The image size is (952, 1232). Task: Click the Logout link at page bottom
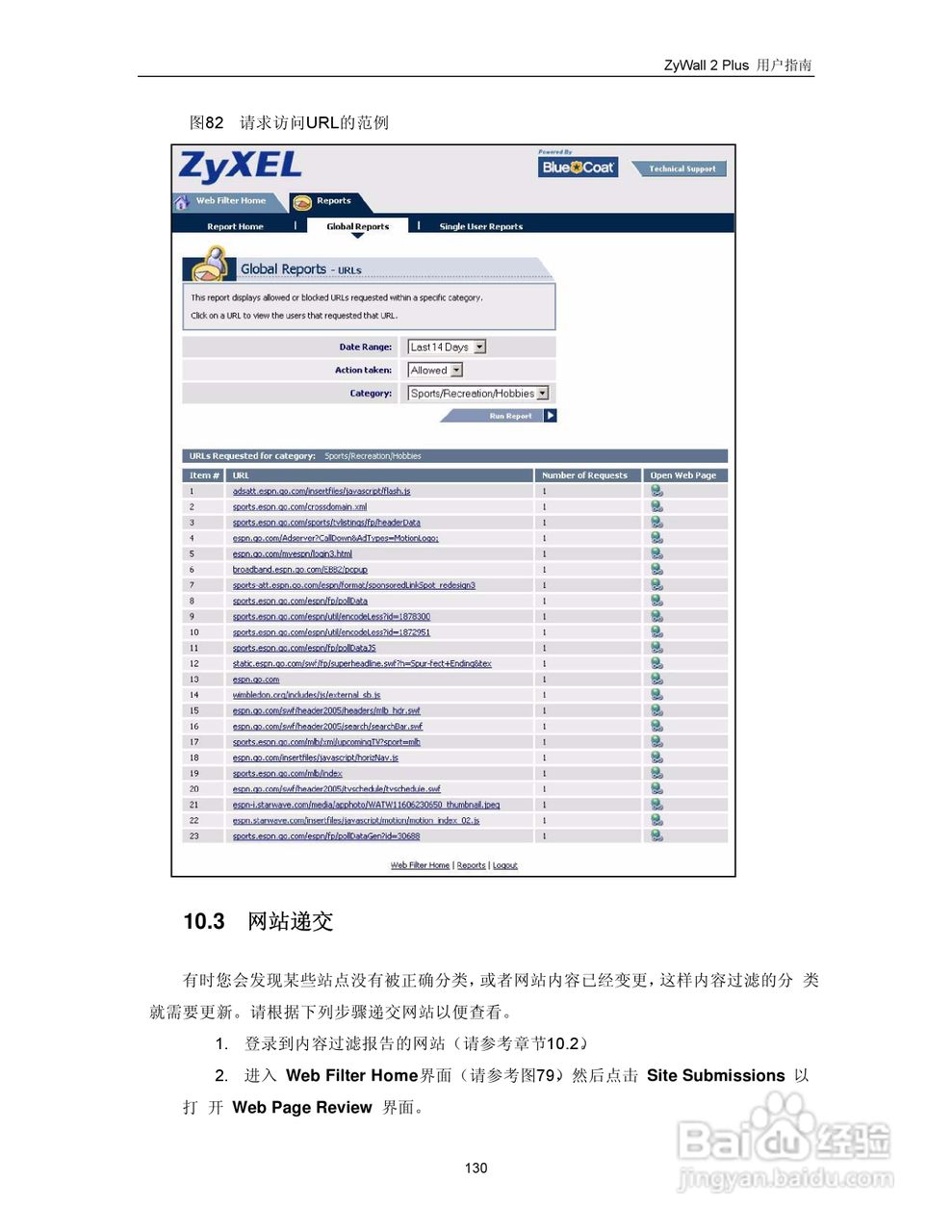pyautogui.click(x=504, y=865)
